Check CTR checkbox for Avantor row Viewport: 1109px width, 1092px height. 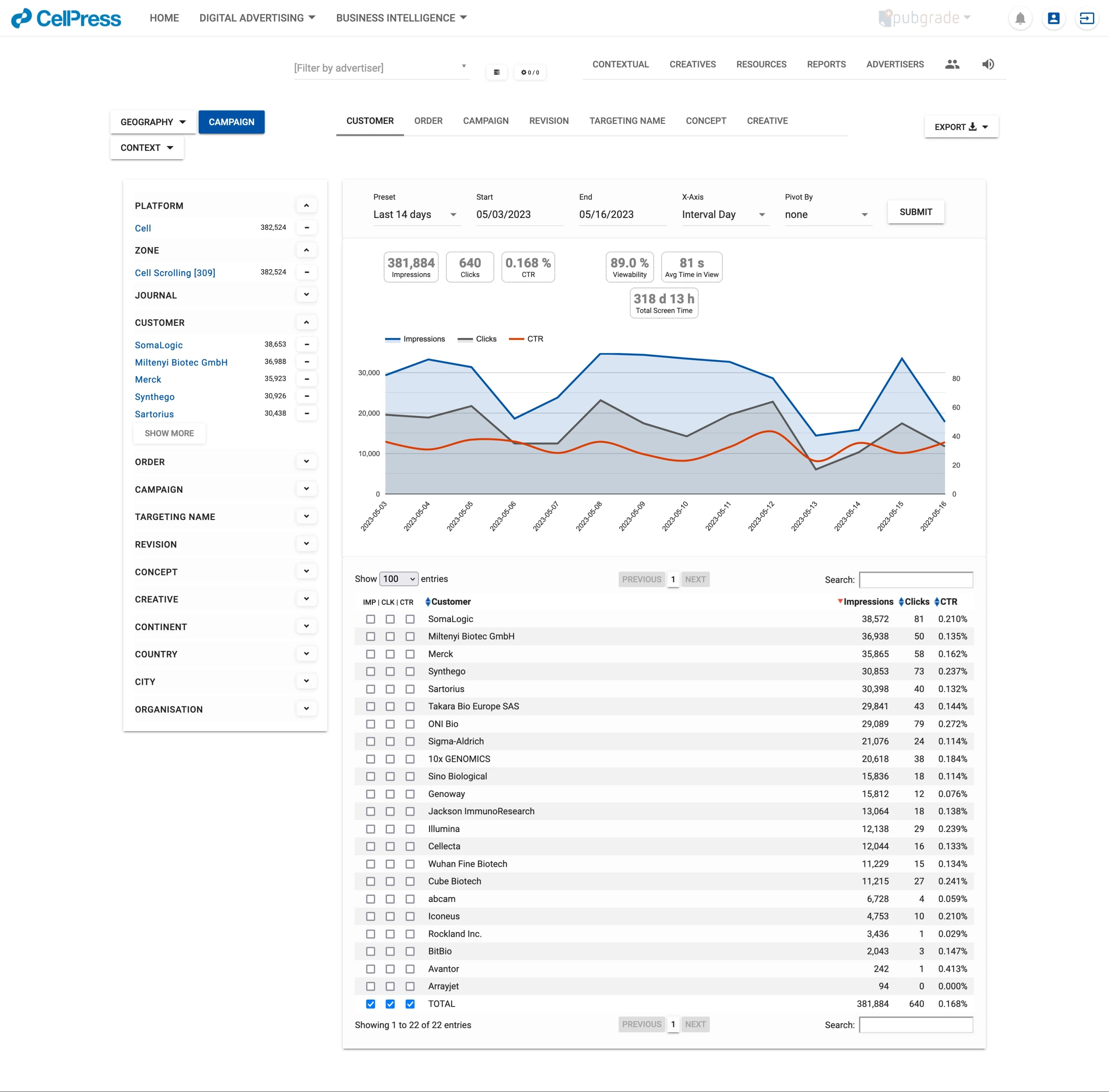click(410, 969)
